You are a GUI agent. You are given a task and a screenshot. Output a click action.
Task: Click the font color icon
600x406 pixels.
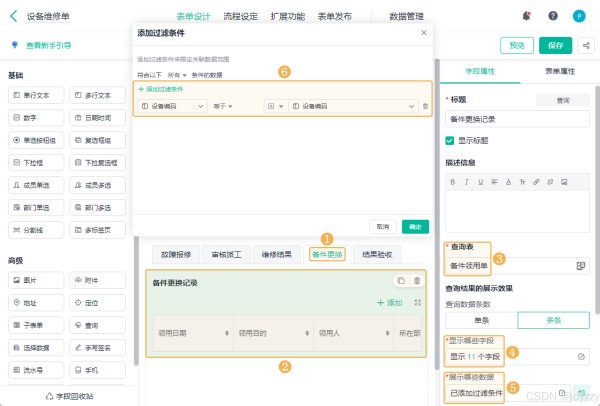508,182
